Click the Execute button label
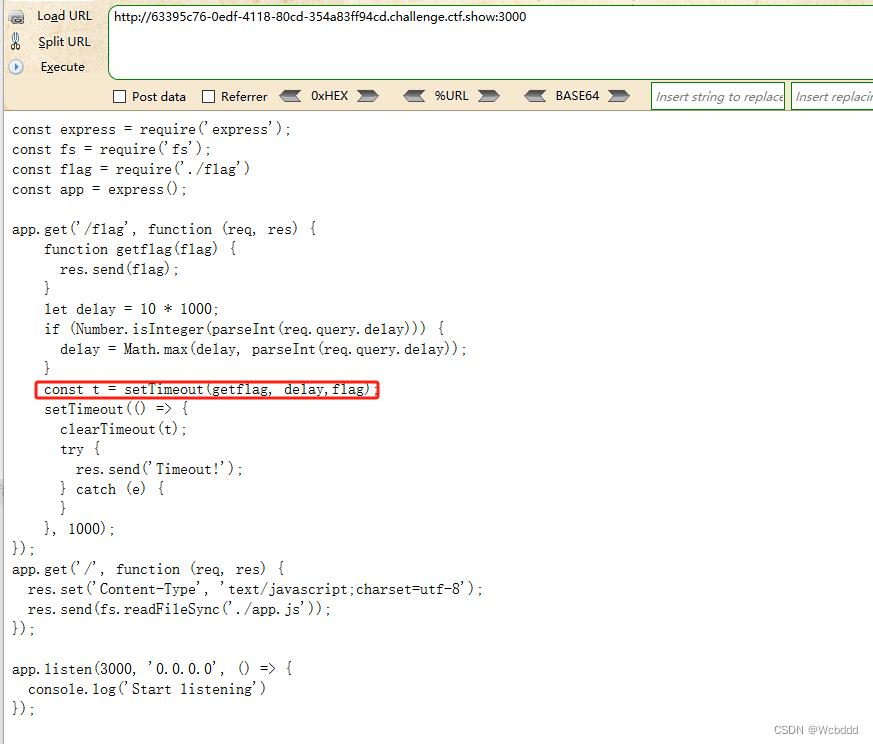The height and width of the screenshot is (744, 873). point(62,67)
